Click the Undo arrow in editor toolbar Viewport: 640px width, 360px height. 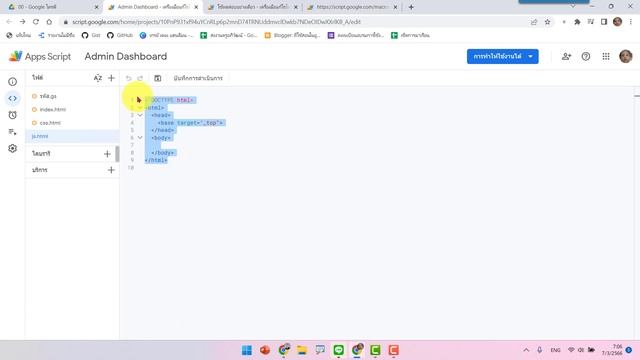click(129, 78)
